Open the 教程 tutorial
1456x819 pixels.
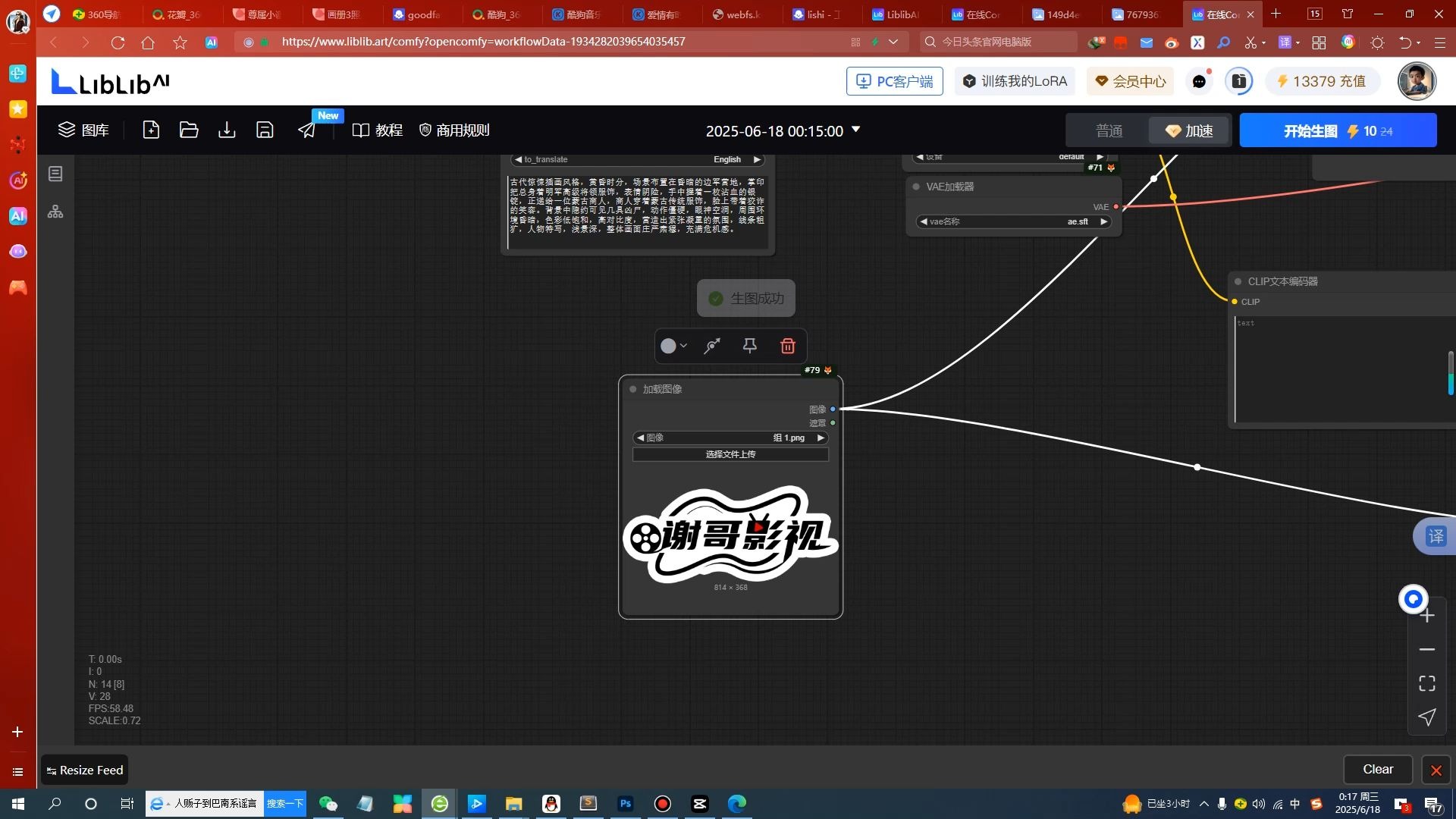(x=378, y=130)
